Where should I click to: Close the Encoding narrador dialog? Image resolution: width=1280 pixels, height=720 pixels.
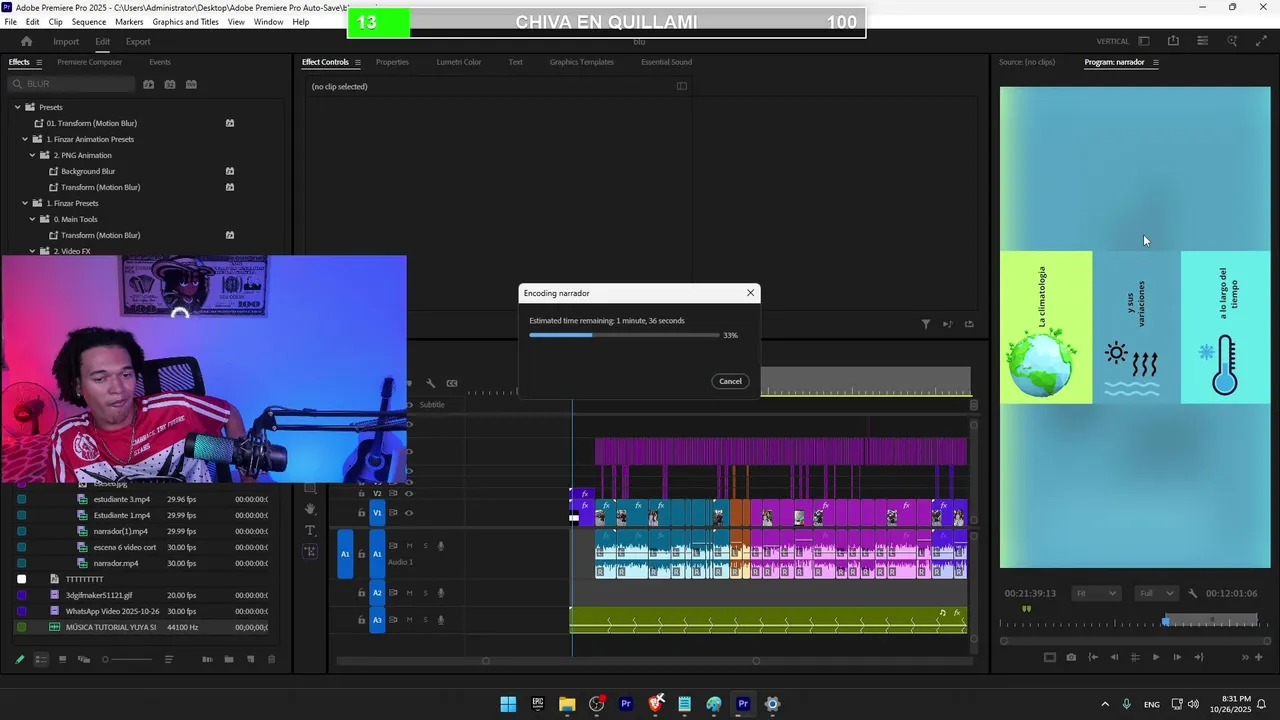pos(750,293)
